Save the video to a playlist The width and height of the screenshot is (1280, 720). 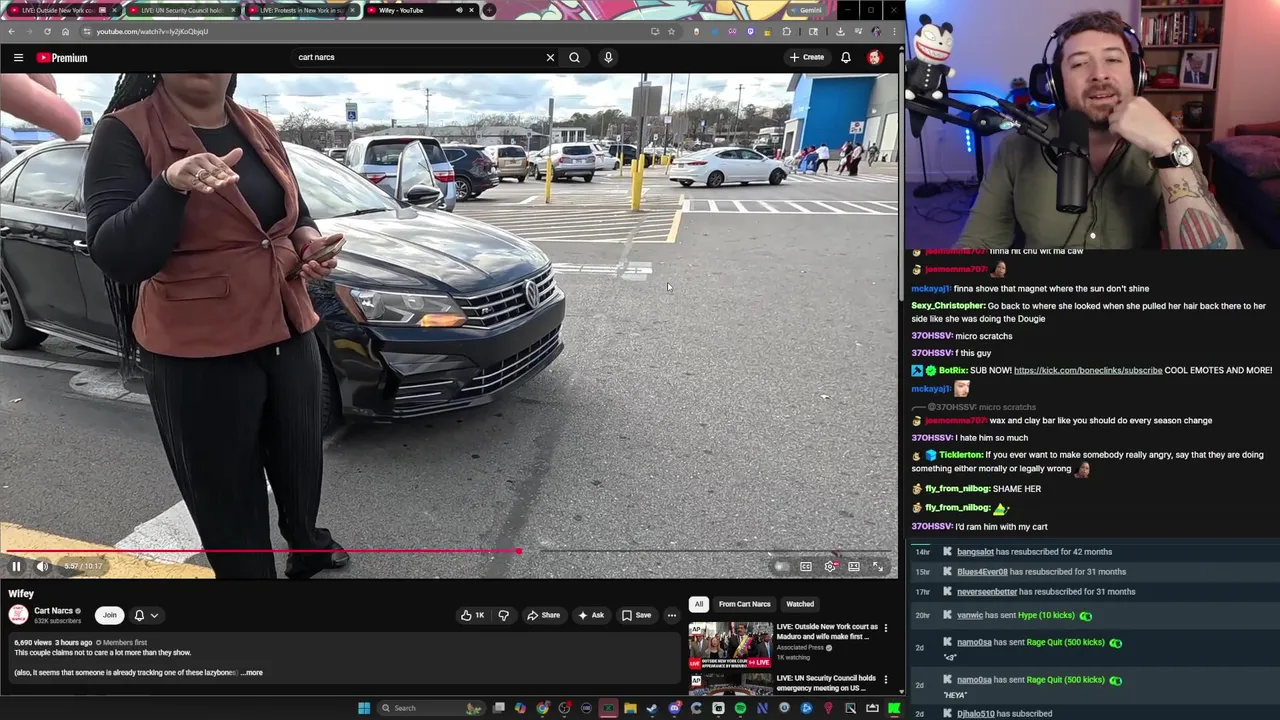coord(637,615)
